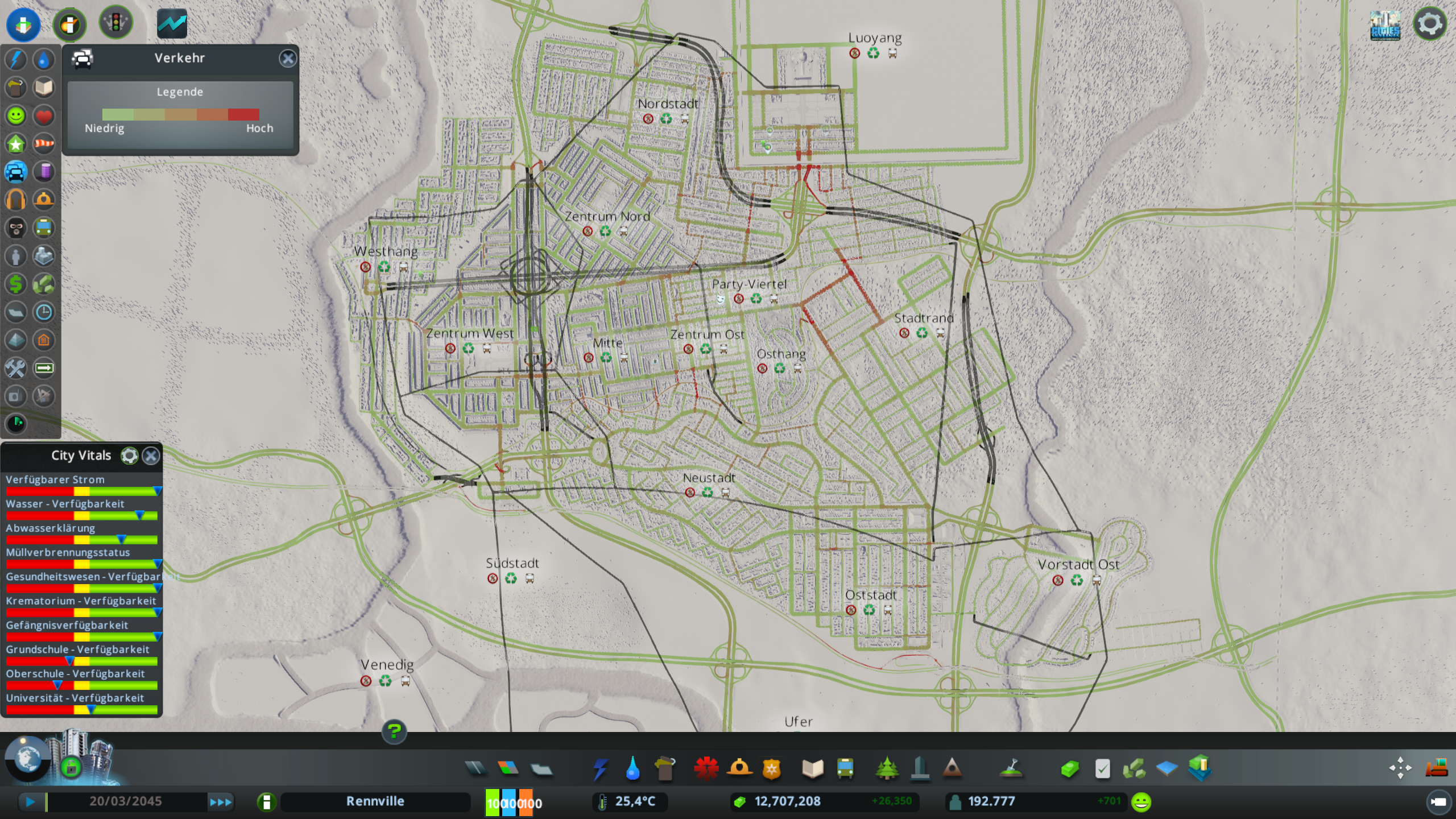This screenshot has width=1456, height=819.
Task: Open the Districts paint tool menu
Action: [x=541, y=769]
